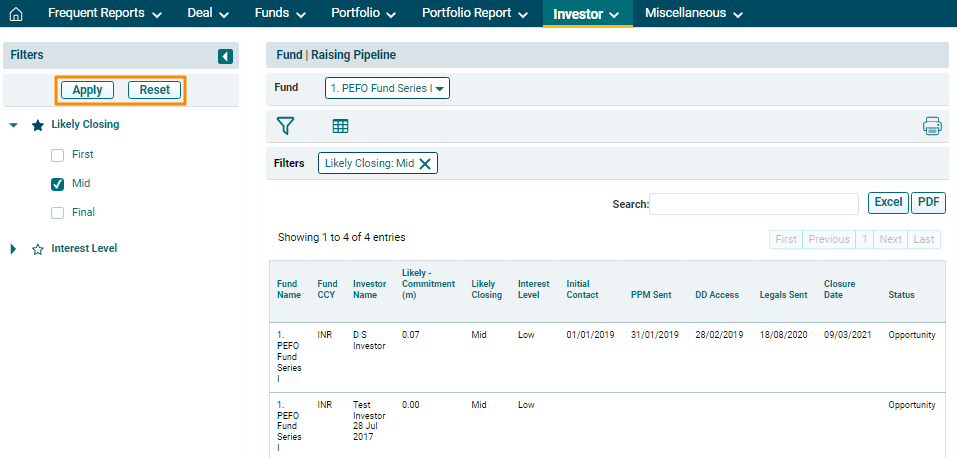957x458 pixels.
Task: Remove the Likely Closing: Mid filter chip
Action: tap(425, 164)
